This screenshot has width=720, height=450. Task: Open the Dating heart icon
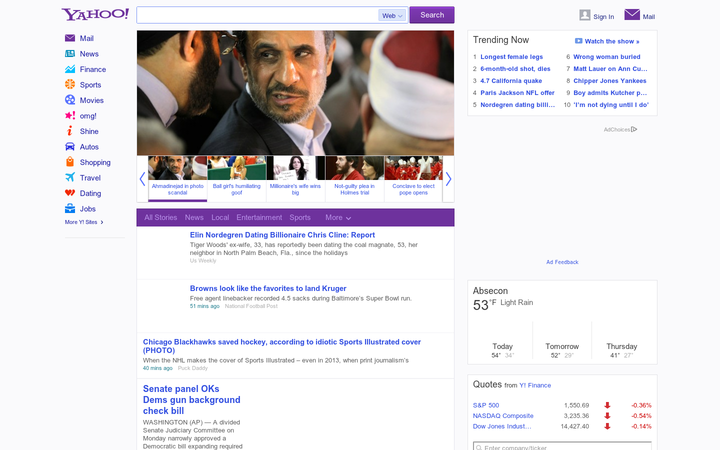pos(70,193)
